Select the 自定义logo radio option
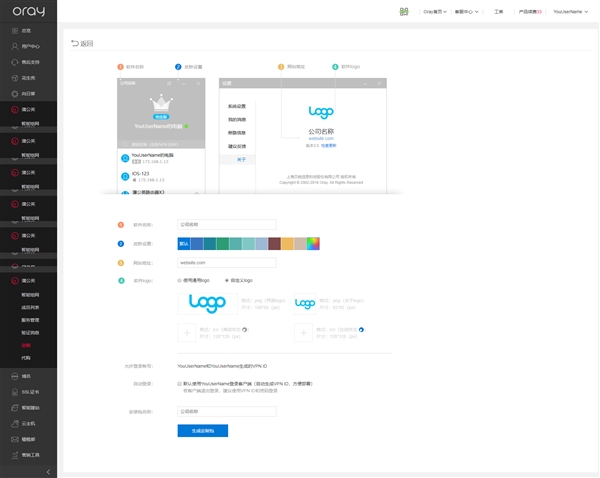The height and width of the screenshot is (478, 600). 226,281
